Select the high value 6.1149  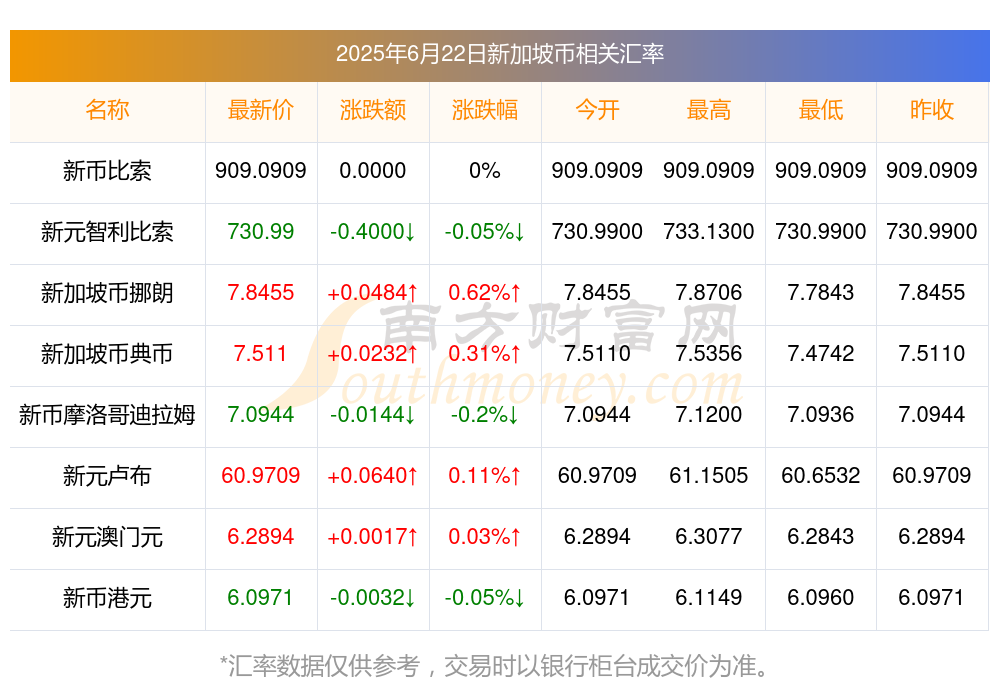pos(709,598)
